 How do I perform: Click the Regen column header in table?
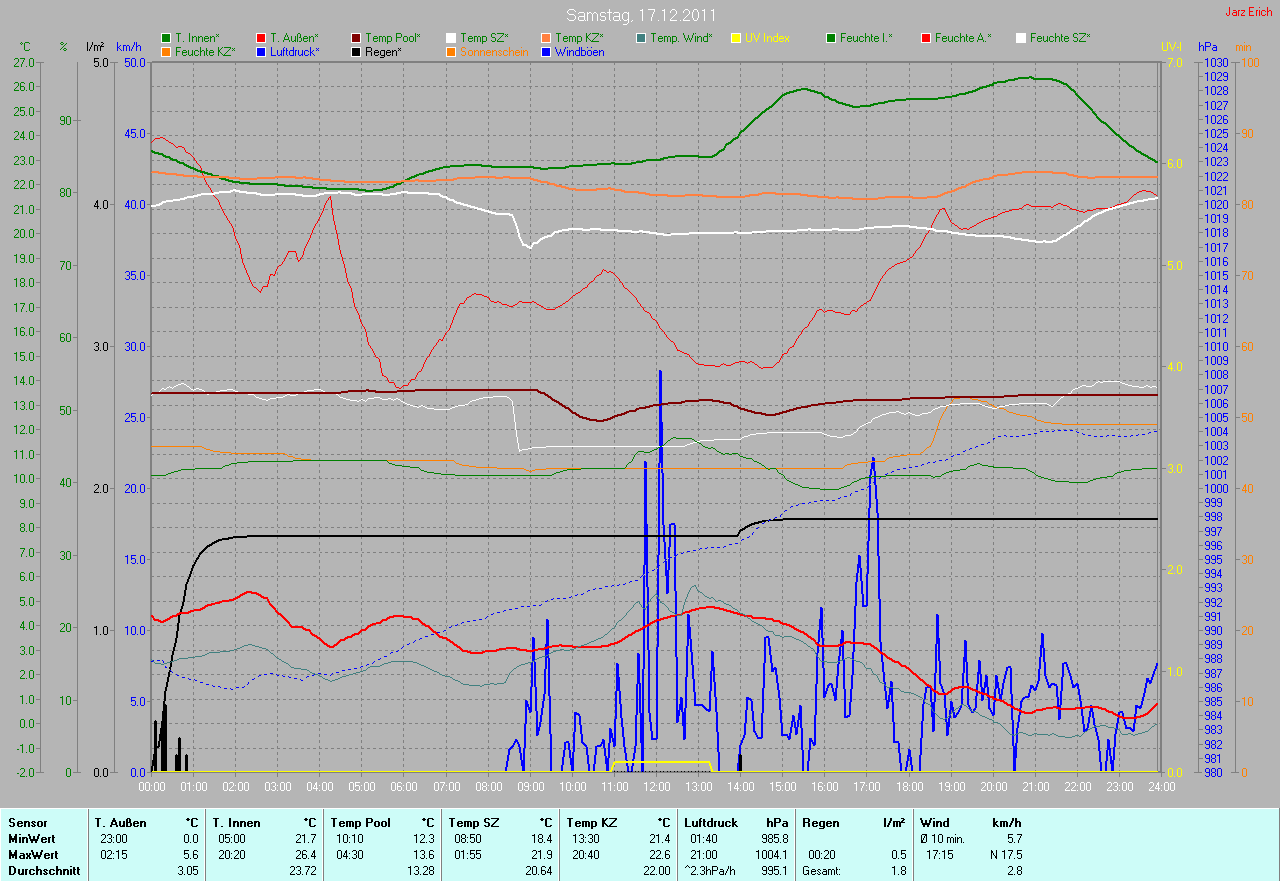tap(820, 823)
